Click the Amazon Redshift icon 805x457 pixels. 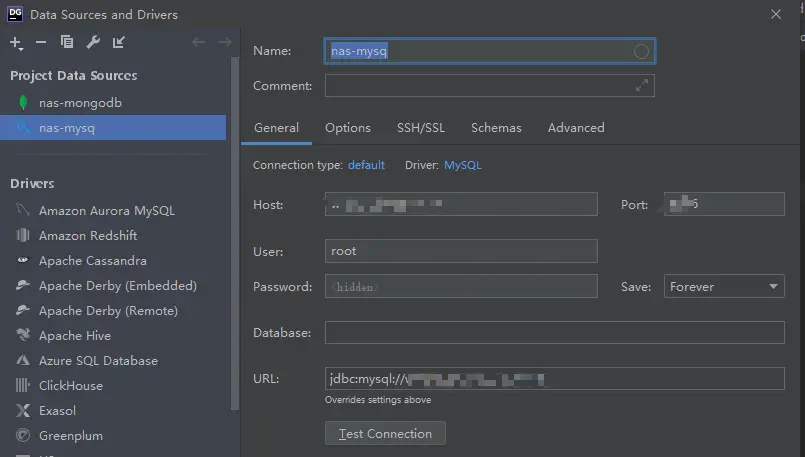pos(23,235)
